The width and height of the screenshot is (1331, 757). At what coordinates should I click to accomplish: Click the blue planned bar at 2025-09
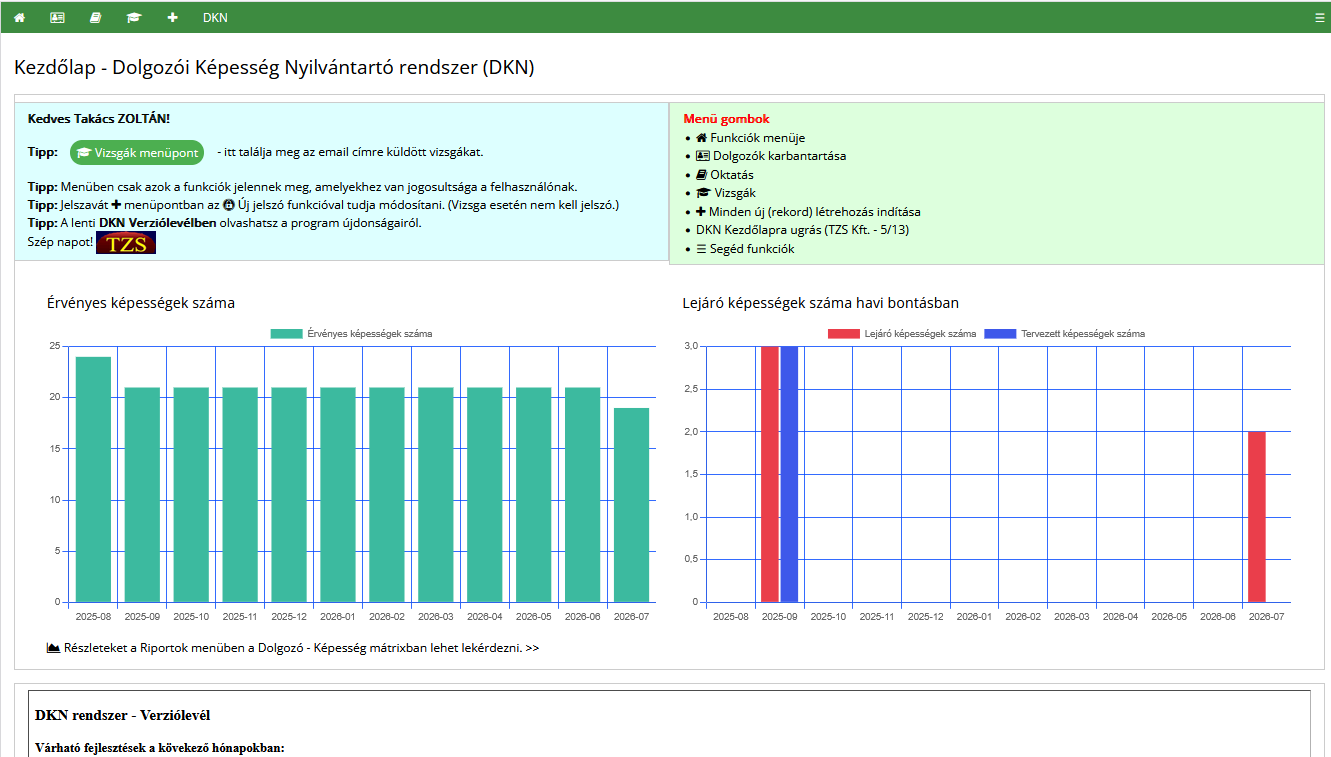[x=789, y=475]
